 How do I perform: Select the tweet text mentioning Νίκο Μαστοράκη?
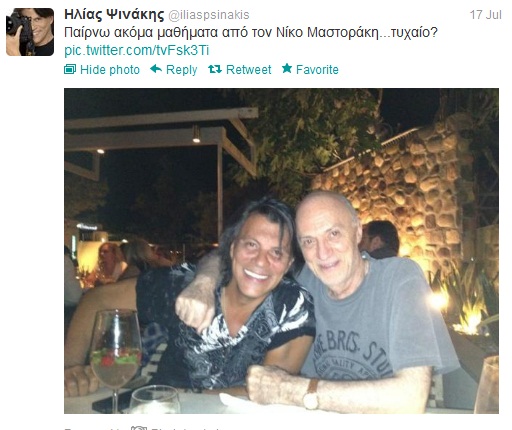pos(250,33)
